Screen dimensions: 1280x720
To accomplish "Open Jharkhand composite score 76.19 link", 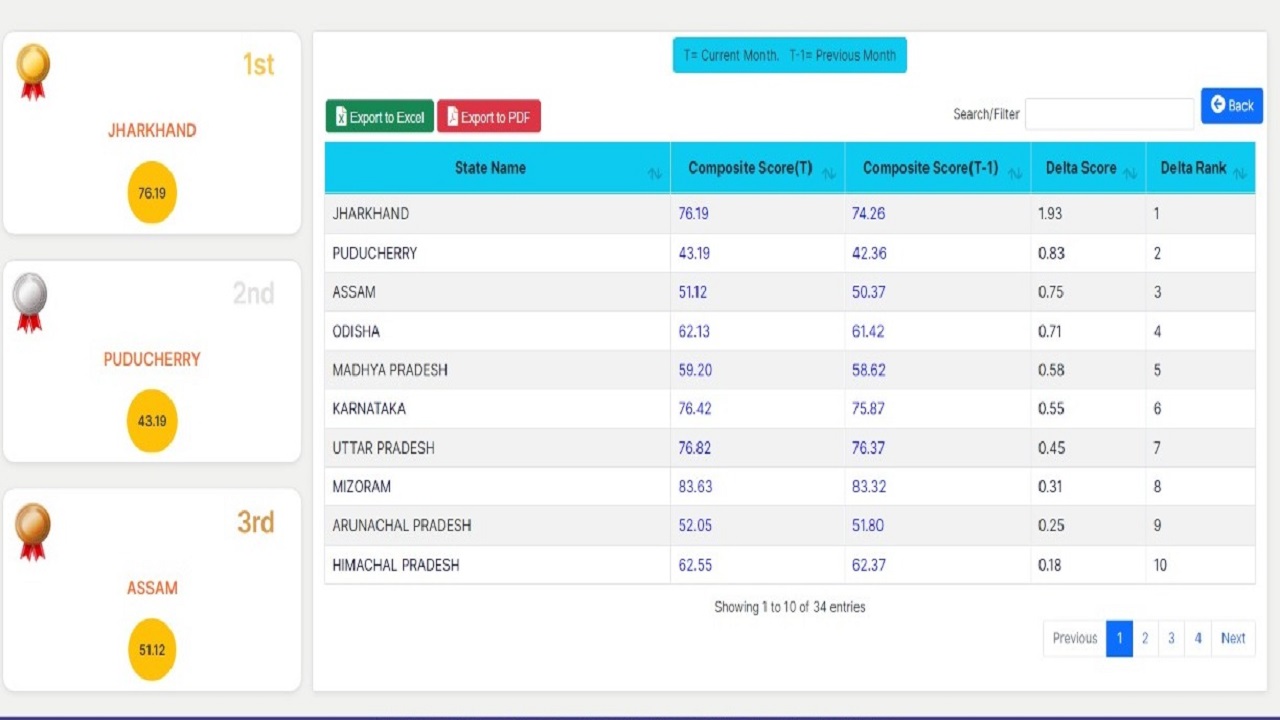I will coord(693,214).
